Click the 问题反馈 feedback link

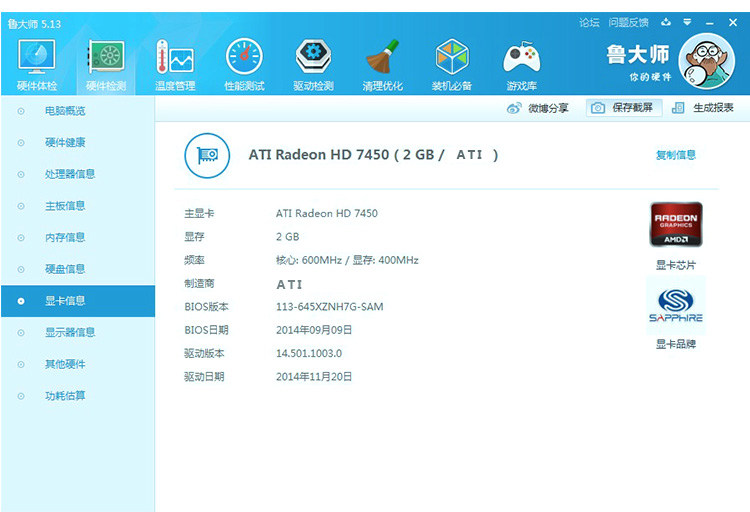[629, 22]
